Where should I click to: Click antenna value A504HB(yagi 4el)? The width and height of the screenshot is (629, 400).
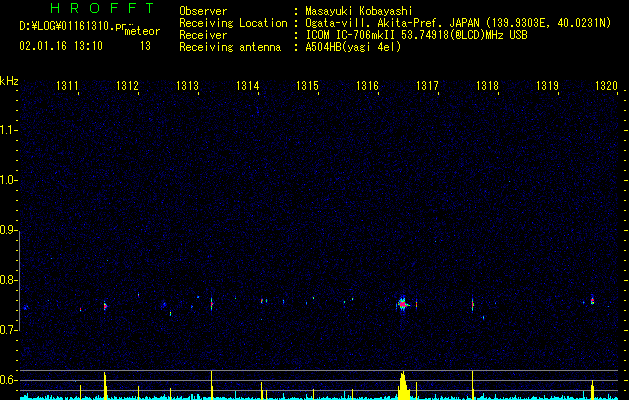pos(353,47)
